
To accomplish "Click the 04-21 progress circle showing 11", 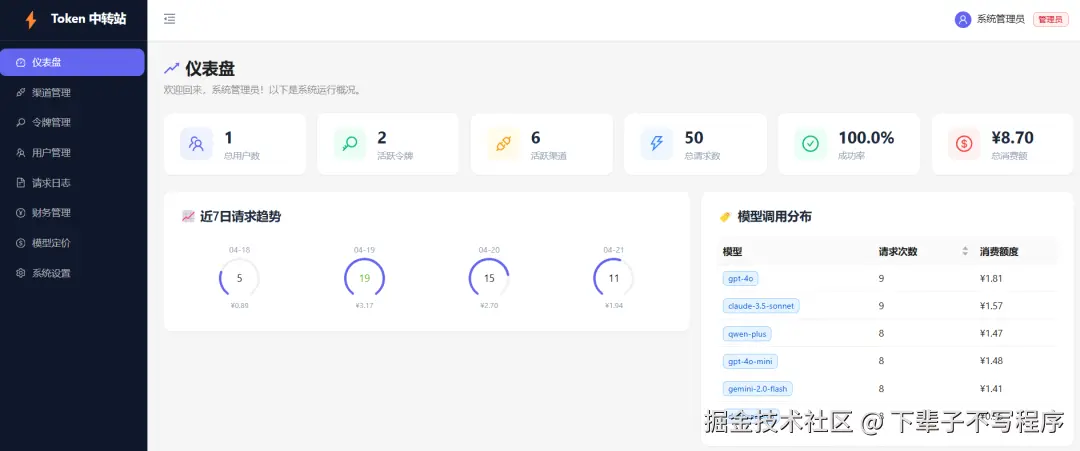I will click(614, 279).
